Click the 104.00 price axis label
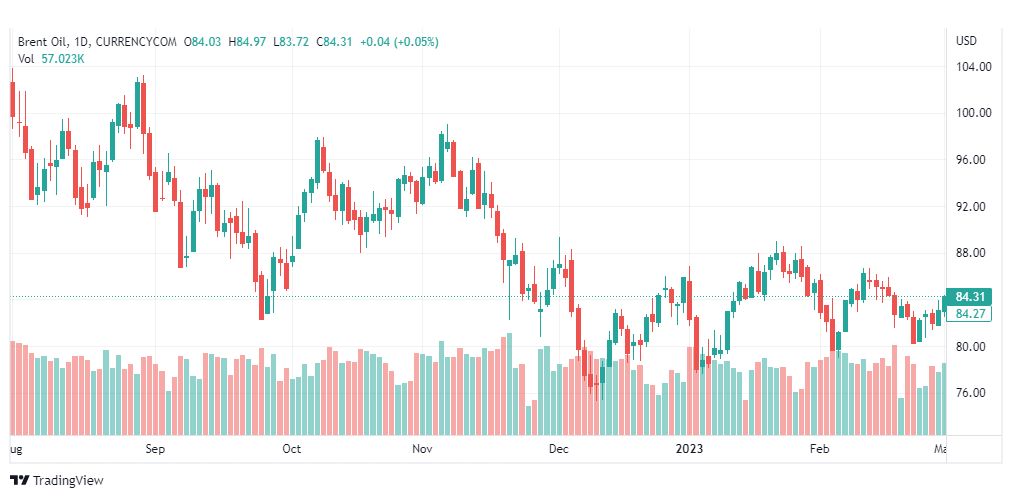 pyautogui.click(x=973, y=67)
